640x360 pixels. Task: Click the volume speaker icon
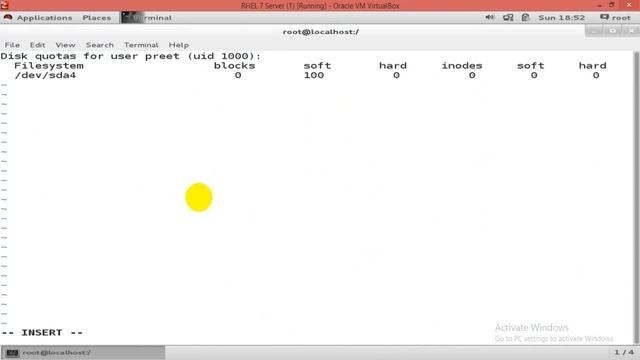tap(489, 17)
